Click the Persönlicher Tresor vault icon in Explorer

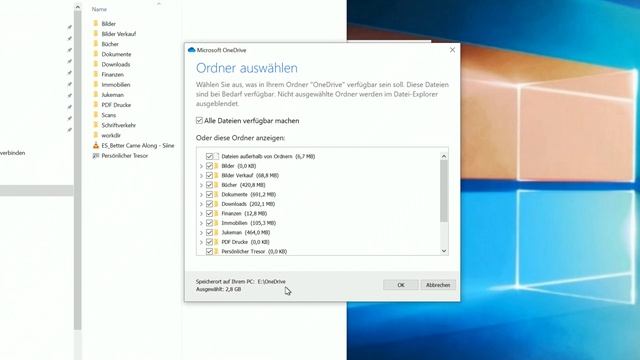(x=96, y=156)
